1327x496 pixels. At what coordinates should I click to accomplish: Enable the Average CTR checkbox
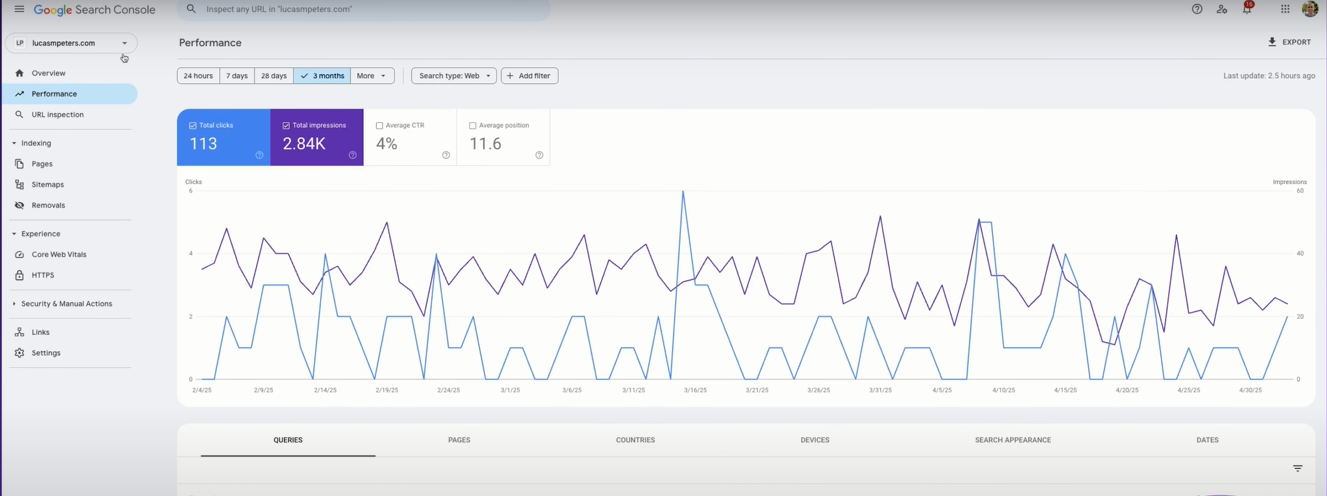click(x=379, y=126)
